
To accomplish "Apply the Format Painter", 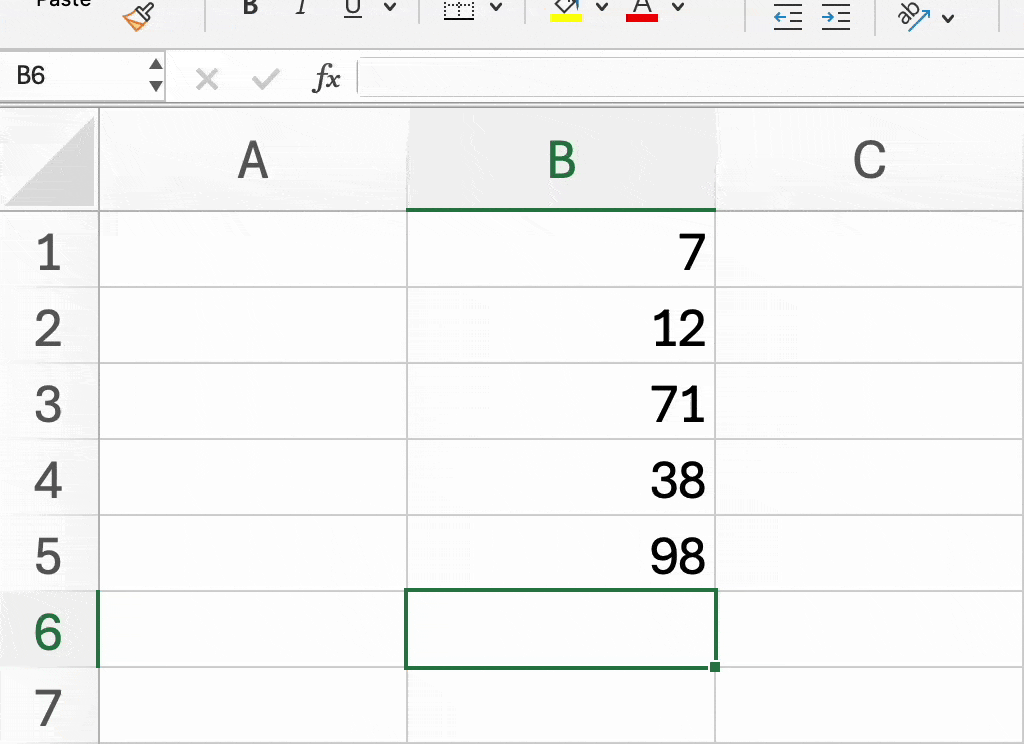I will [x=135, y=15].
